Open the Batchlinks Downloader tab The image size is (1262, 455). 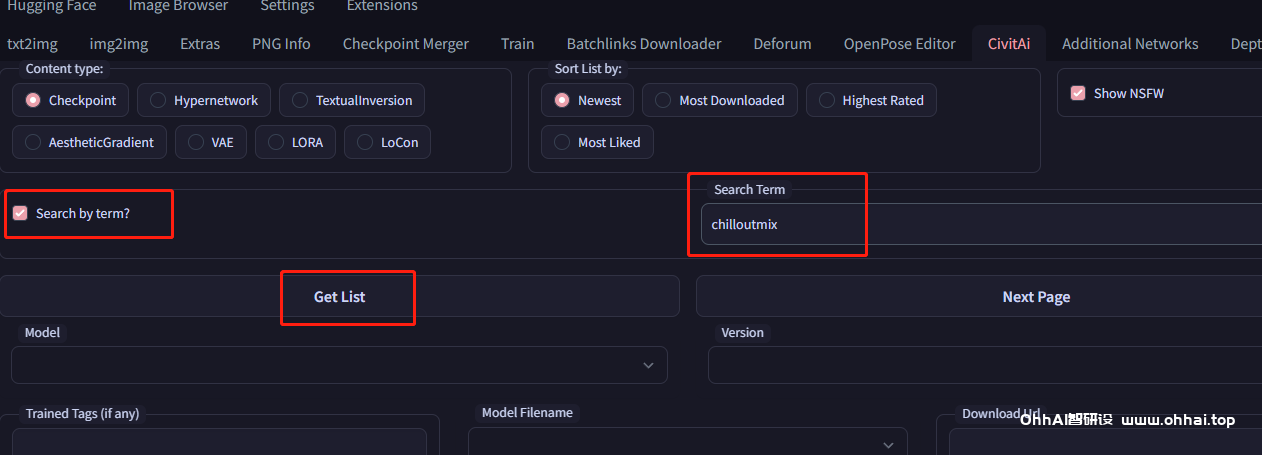(x=644, y=43)
